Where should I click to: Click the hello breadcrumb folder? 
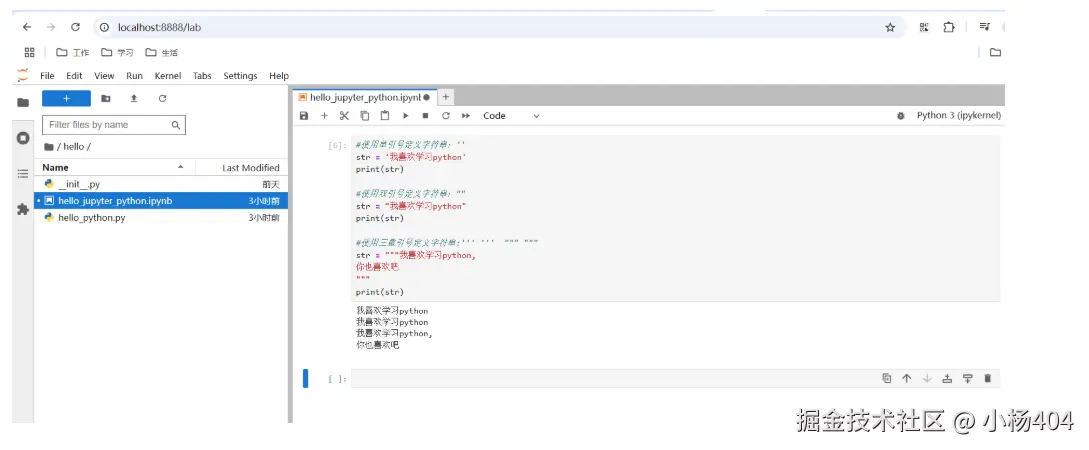[x=73, y=147]
